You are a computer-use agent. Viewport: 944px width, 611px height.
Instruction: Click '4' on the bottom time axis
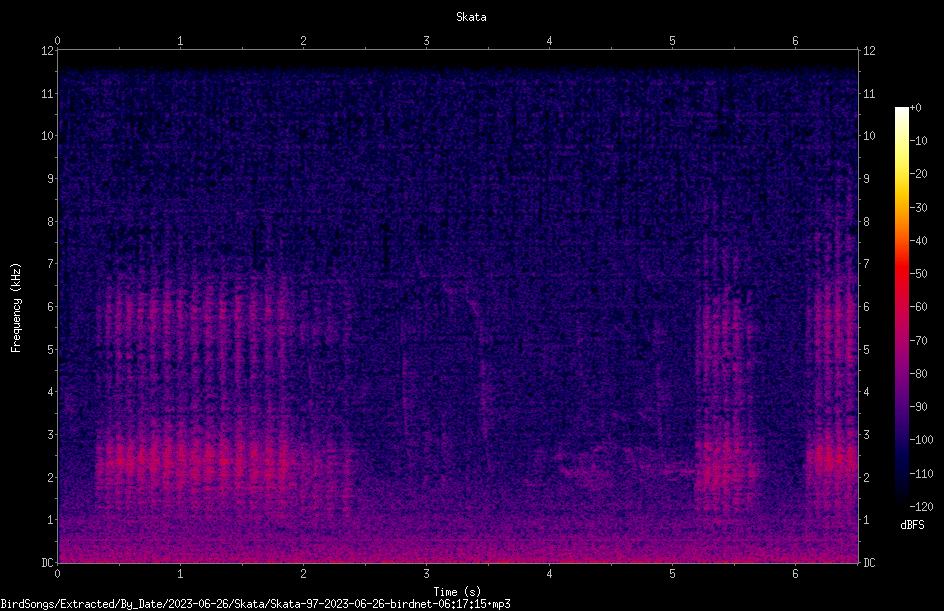coord(549,574)
